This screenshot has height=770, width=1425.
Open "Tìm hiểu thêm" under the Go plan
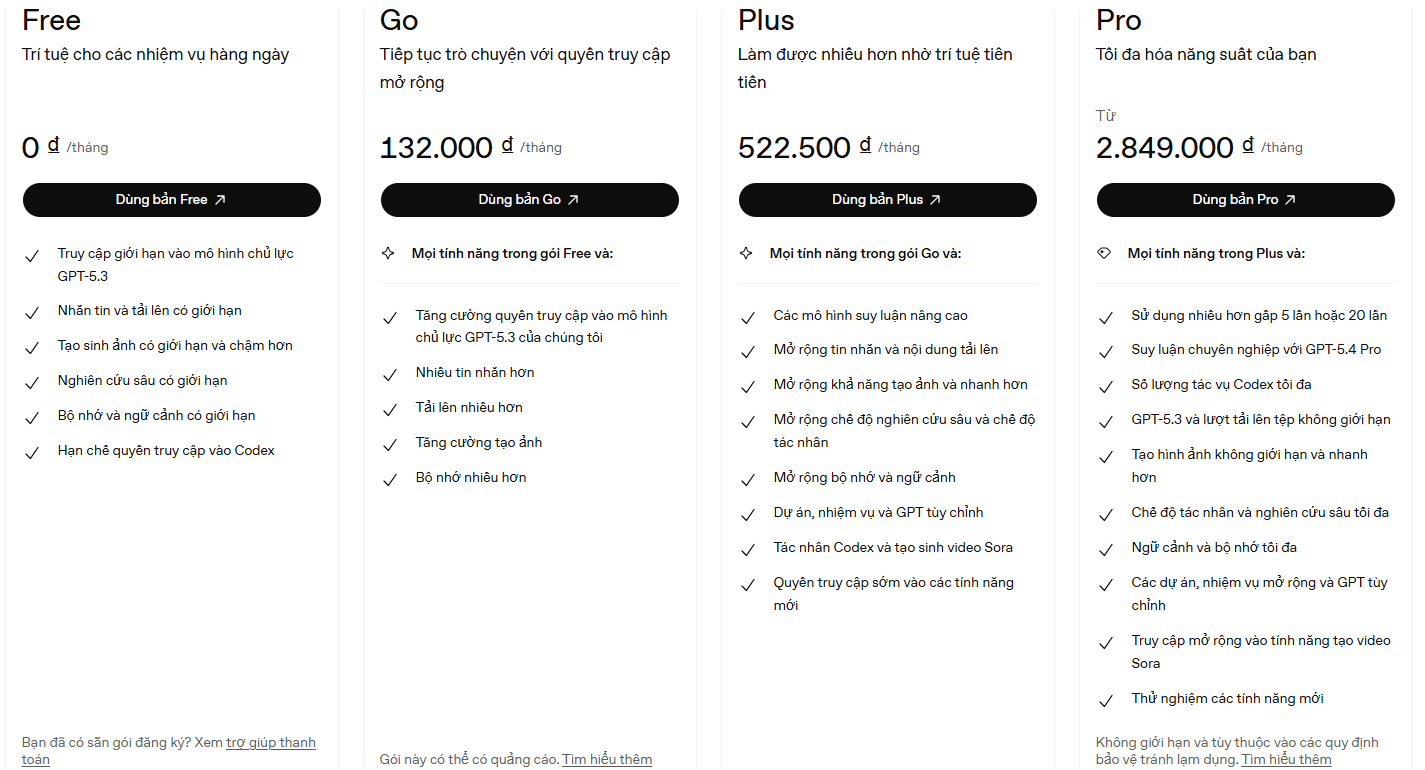[607, 760]
